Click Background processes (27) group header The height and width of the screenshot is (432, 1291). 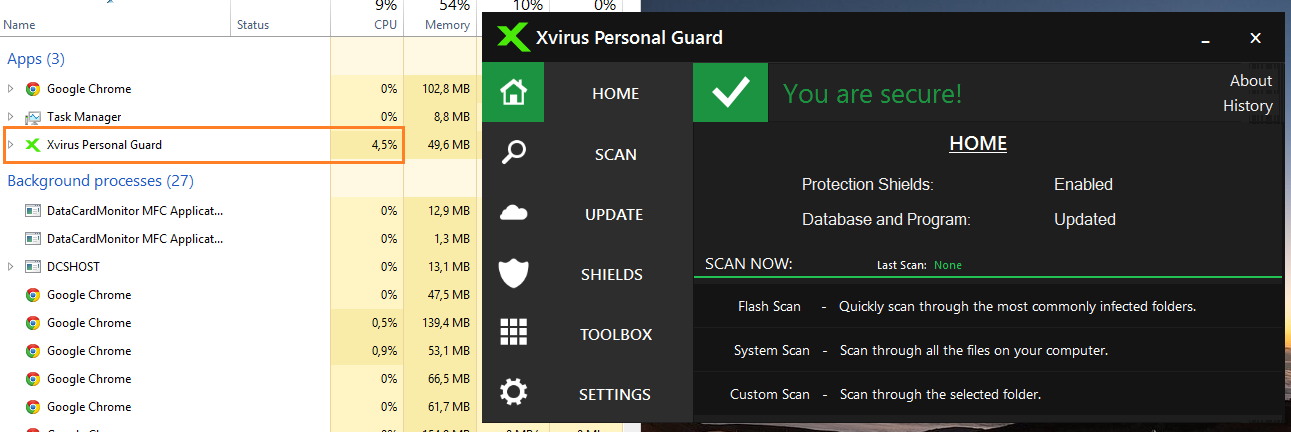[100, 181]
